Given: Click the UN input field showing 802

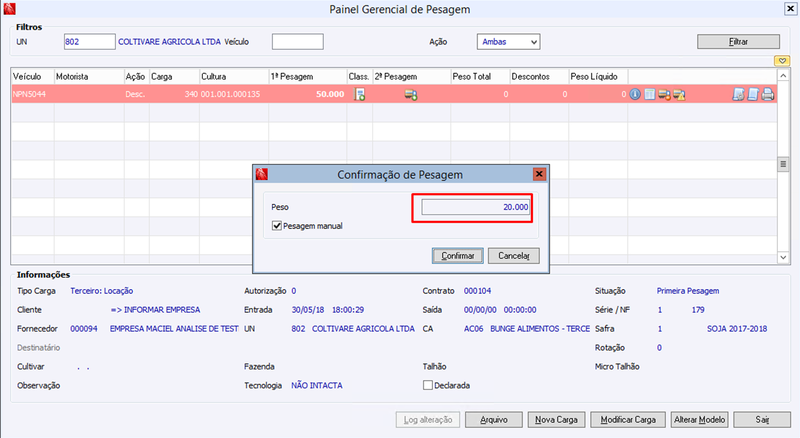Looking at the screenshot, I should pyautogui.click(x=90, y=42).
